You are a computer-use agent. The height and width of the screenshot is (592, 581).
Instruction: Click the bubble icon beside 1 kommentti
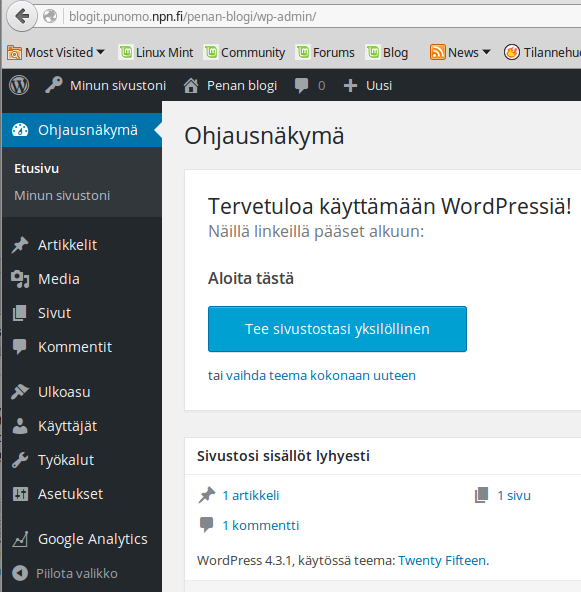point(206,525)
